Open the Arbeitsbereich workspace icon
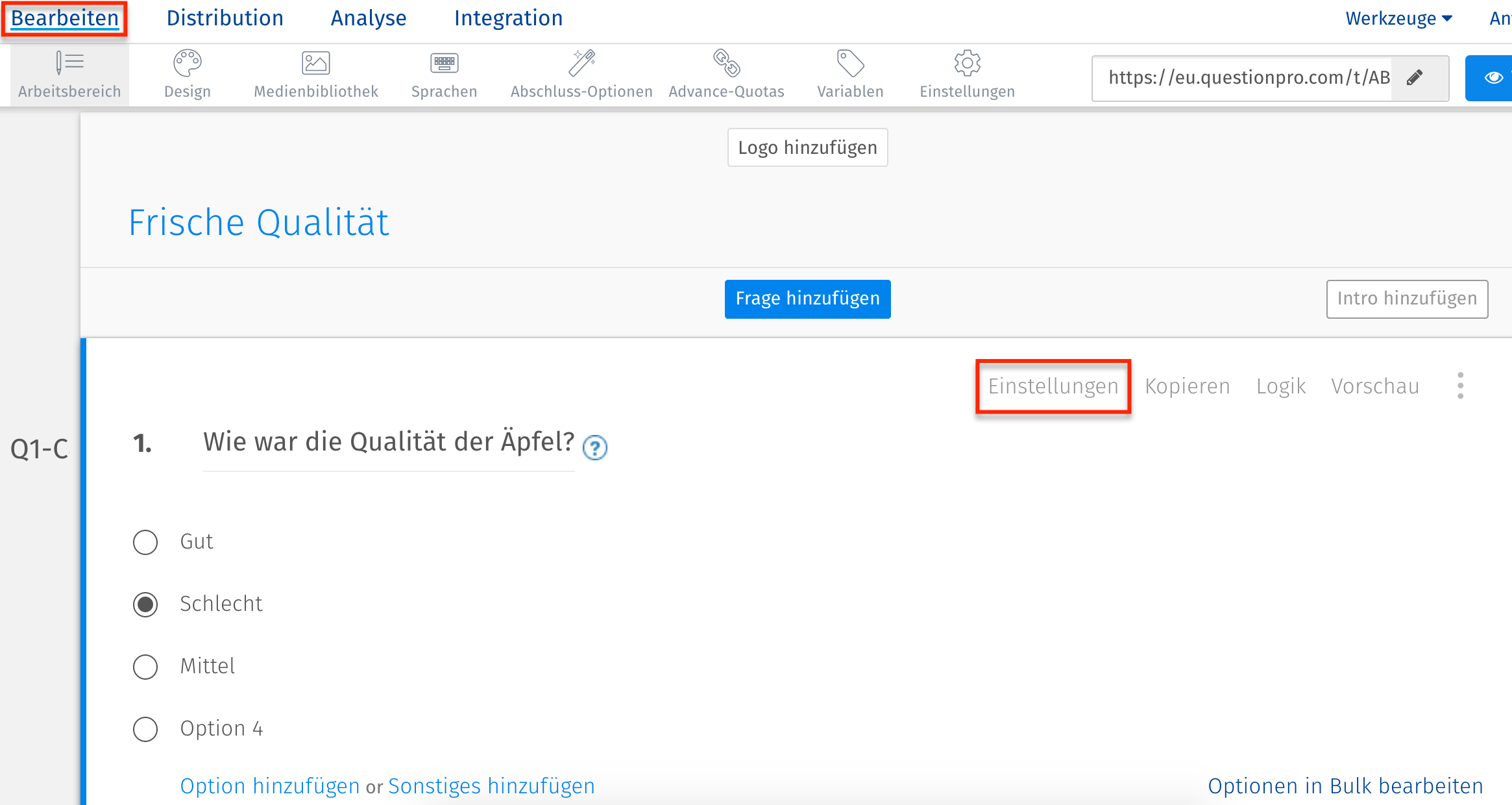The width and height of the screenshot is (1512, 805). coord(69,64)
